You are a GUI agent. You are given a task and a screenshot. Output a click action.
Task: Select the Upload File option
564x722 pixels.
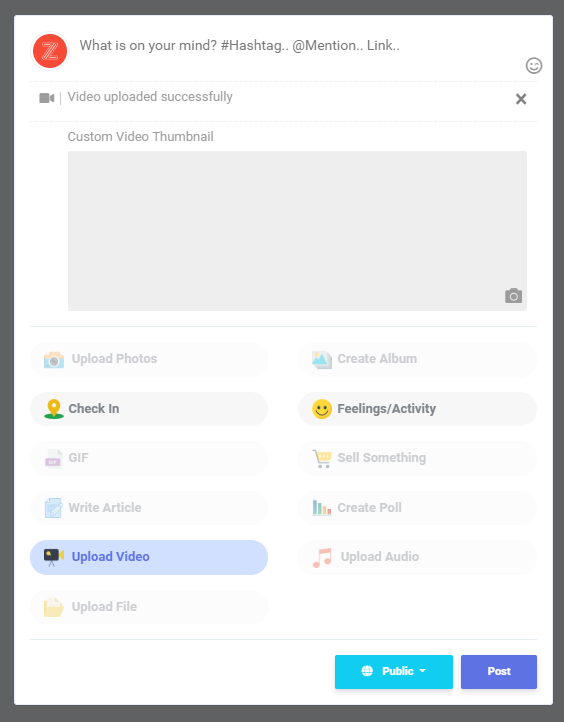(x=149, y=607)
